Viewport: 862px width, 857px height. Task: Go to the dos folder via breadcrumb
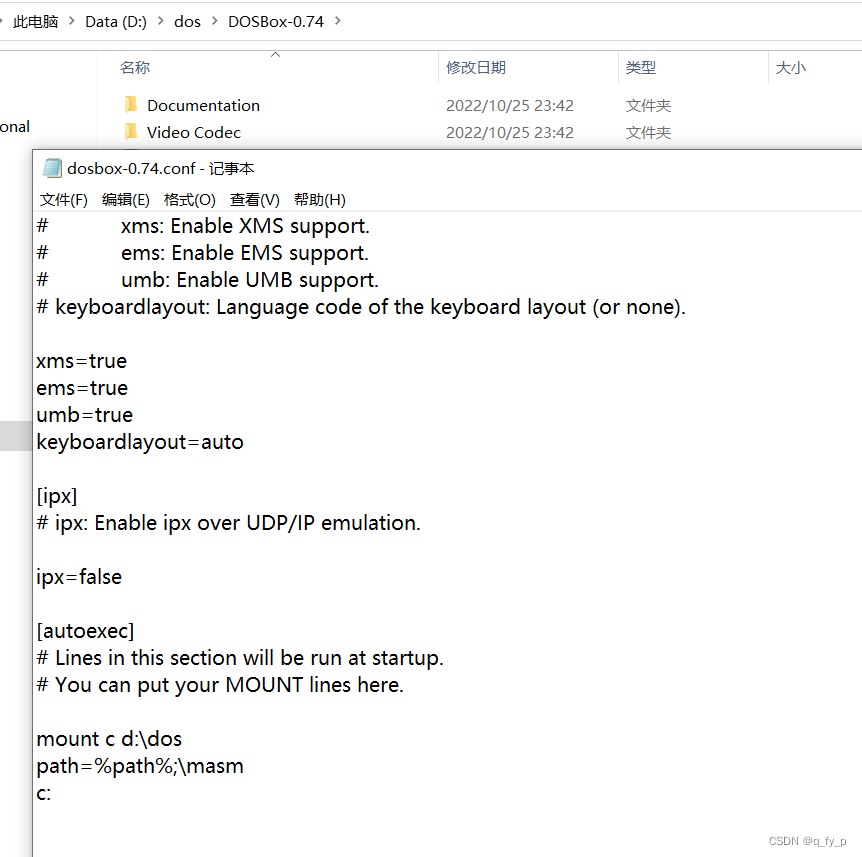pyautogui.click(x=187, y=20)
